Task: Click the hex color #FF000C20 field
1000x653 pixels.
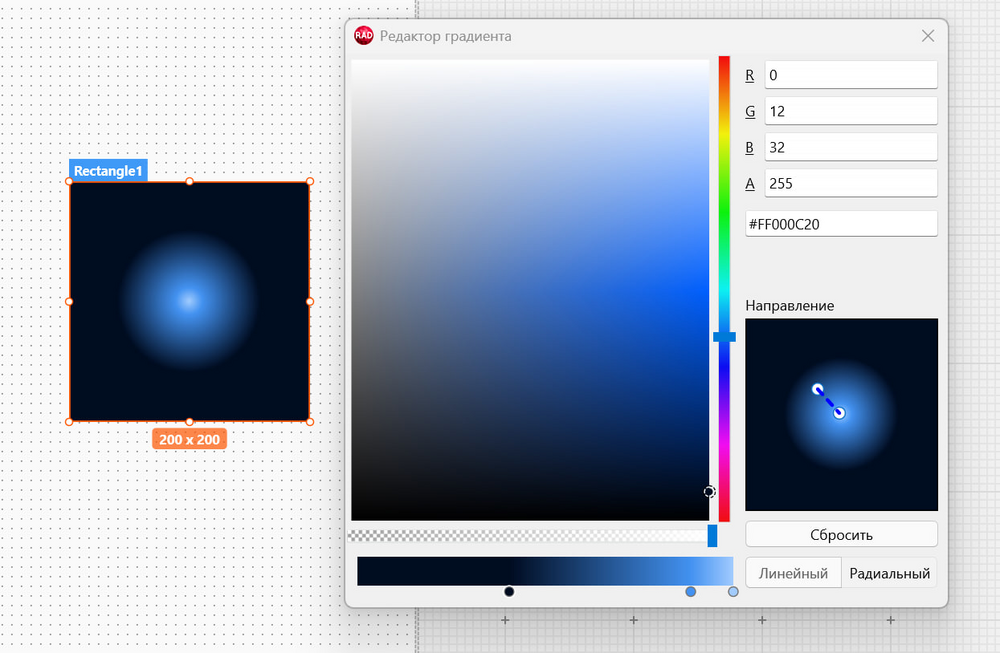Action: (x=841, y=224)
